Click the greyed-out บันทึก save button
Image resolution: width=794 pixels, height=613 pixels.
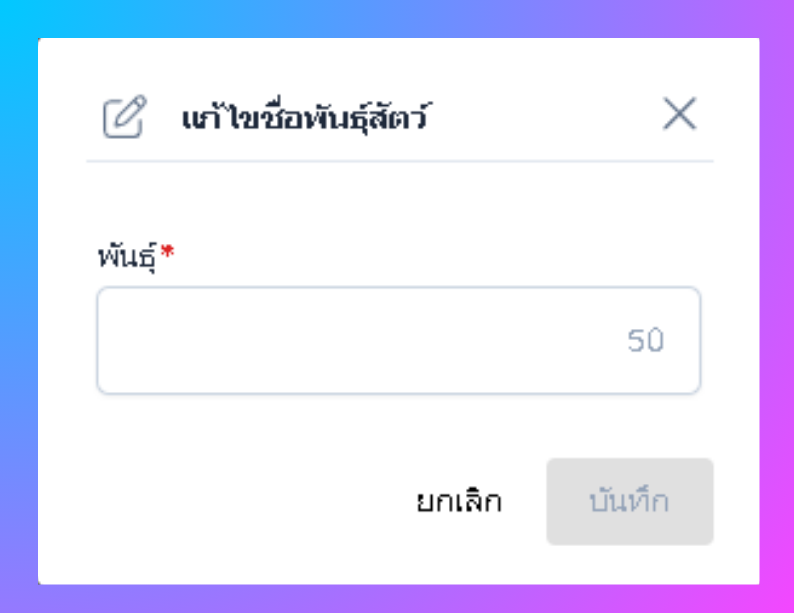[x=629, y=502]
